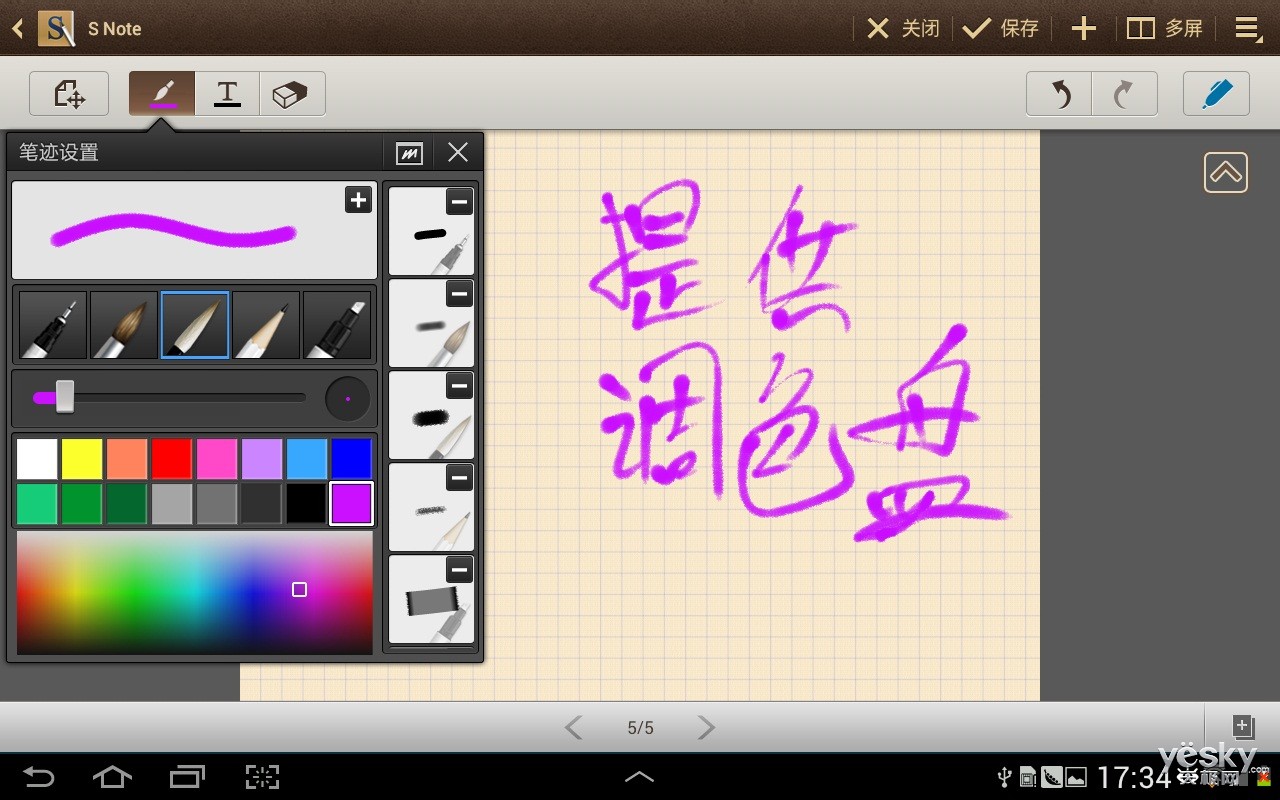The width and height of the screenshot is (1280, 800).
Task: Pick the light purple color swatch
Action: [x=262, y=459]
